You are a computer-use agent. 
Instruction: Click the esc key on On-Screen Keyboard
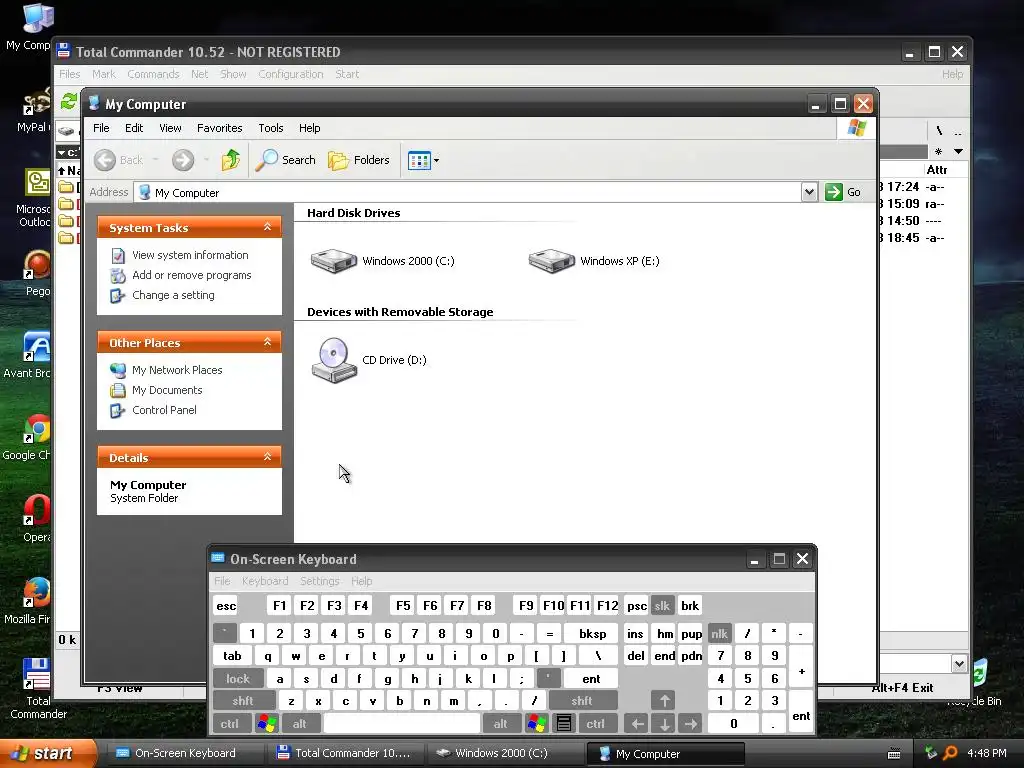[226, 606]
